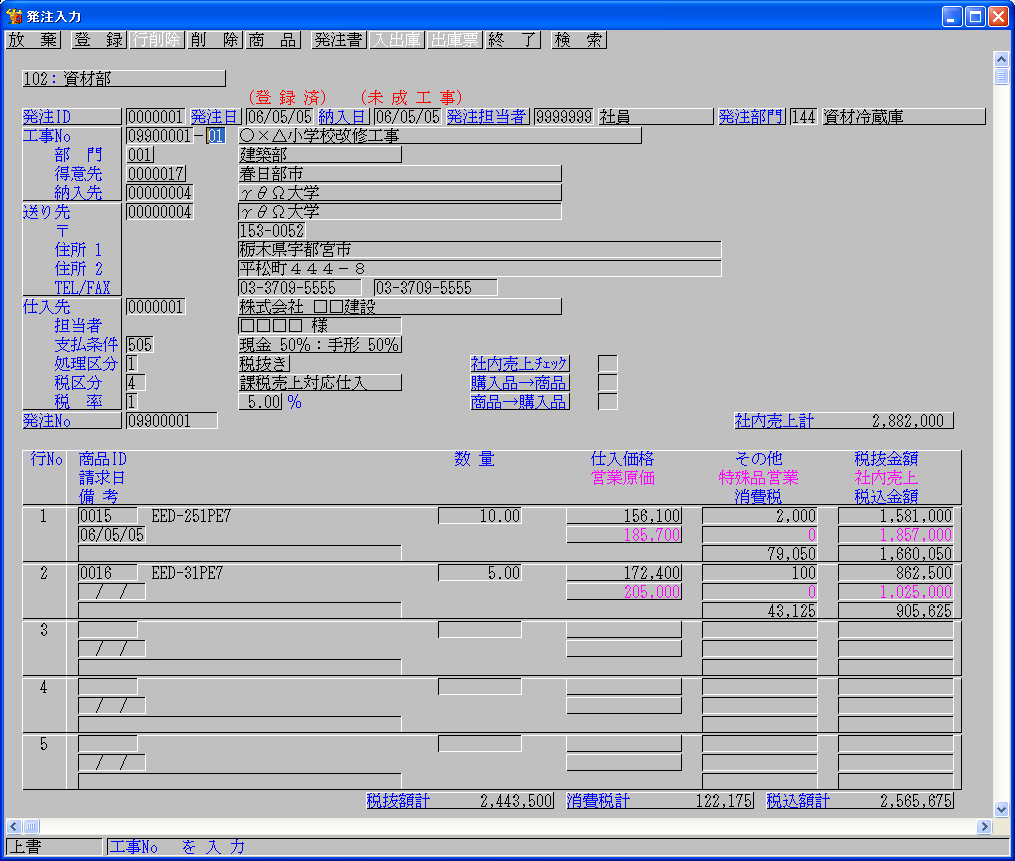Click the 税込額計 total label
Image resolution: width=1015 pixels, height=861 pixels.
[x=798, y=801]
